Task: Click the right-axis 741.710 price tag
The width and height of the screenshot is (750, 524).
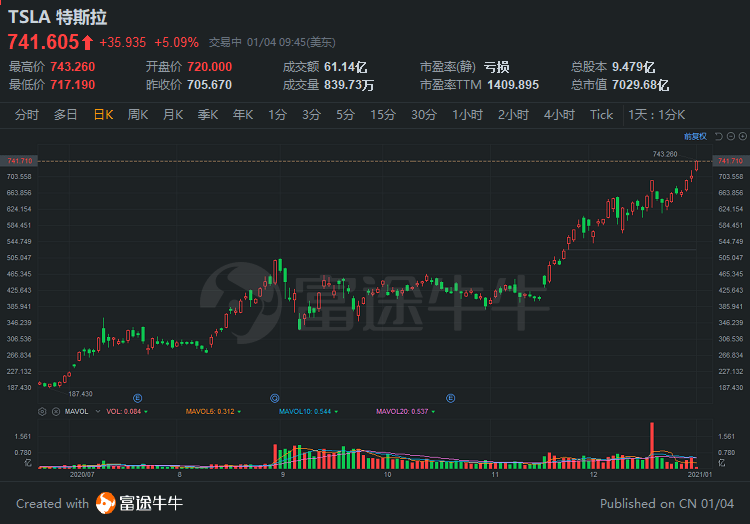Action: 730,161
